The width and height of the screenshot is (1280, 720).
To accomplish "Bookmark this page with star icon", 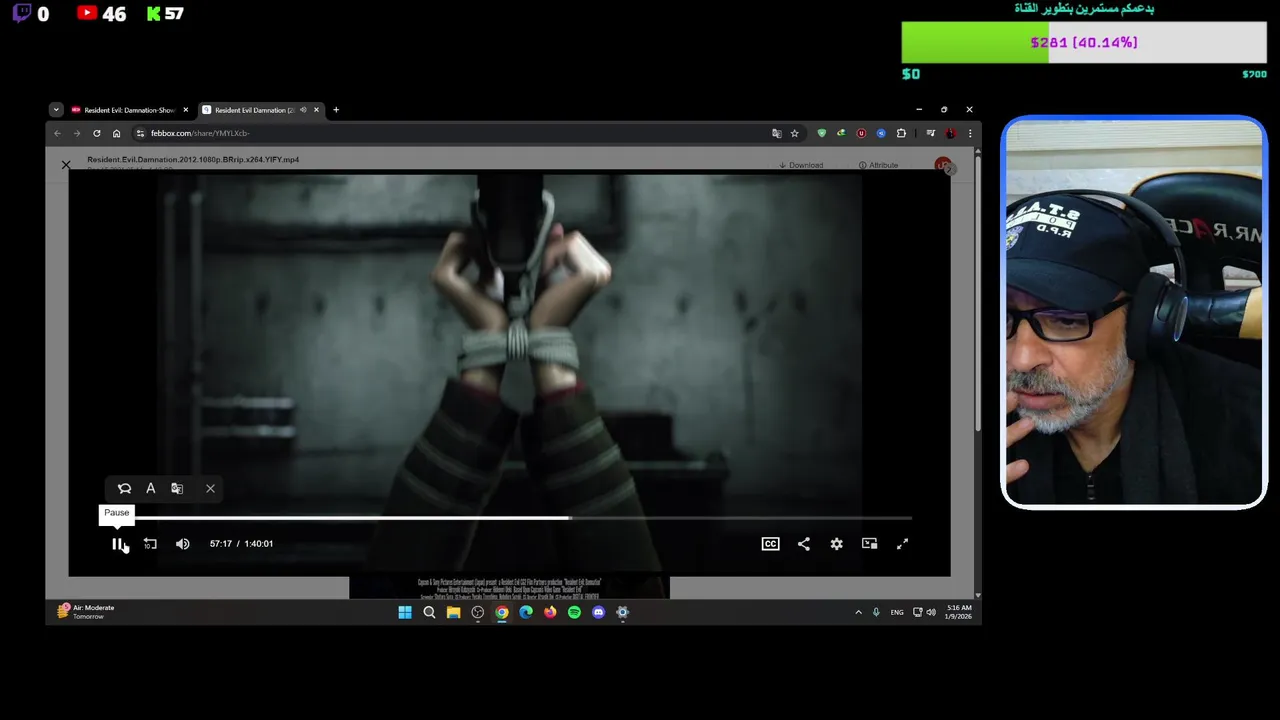I will coord(795,133).
